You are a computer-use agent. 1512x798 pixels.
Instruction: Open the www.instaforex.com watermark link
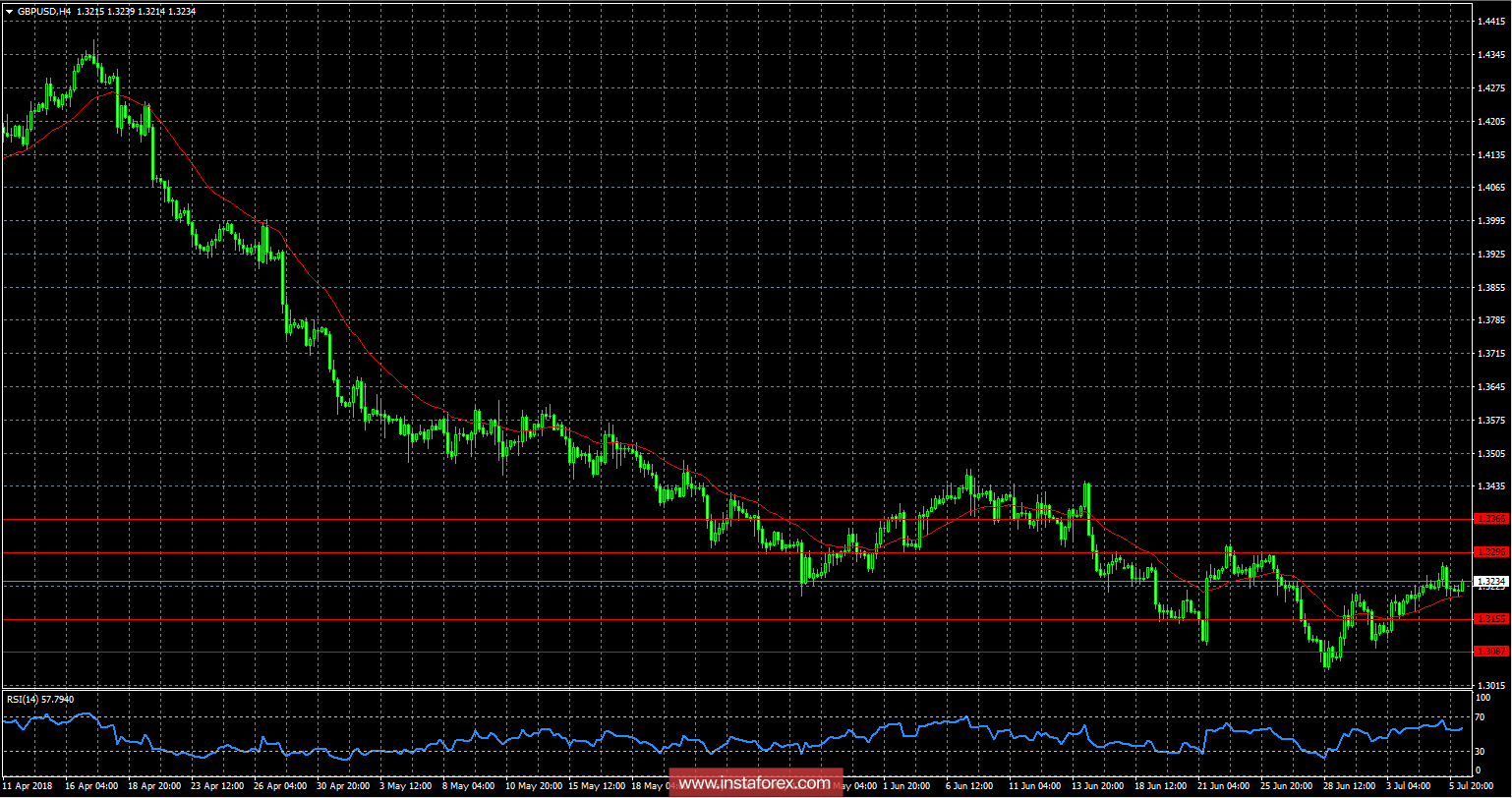[x=756, y=784]
